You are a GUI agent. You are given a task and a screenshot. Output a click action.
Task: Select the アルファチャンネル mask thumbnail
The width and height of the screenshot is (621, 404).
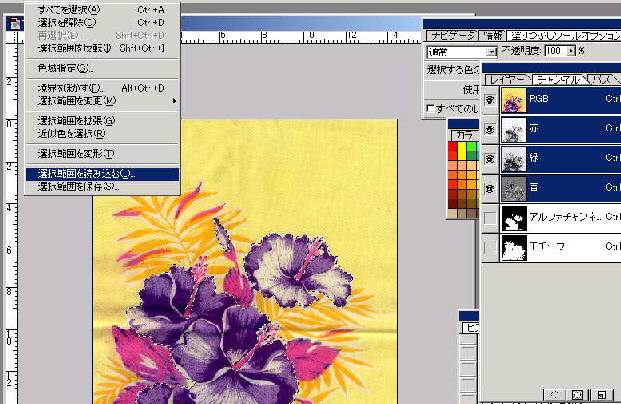pyautogui.click(x=514, y=218)
